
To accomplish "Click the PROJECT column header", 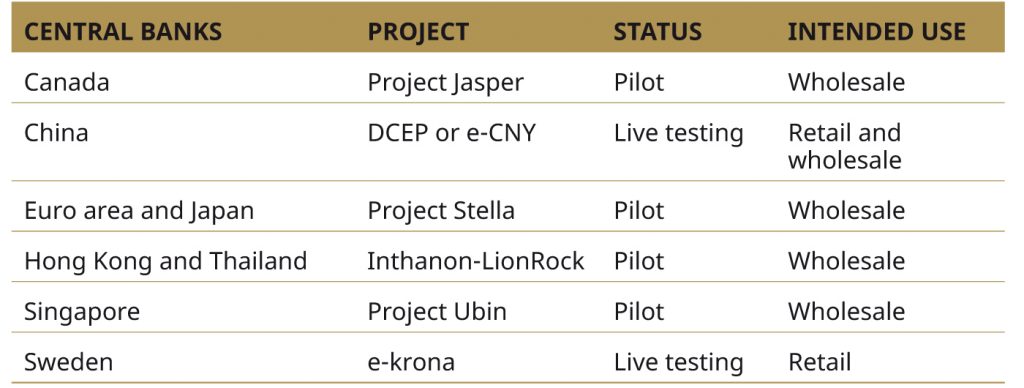I will (418, 31).
